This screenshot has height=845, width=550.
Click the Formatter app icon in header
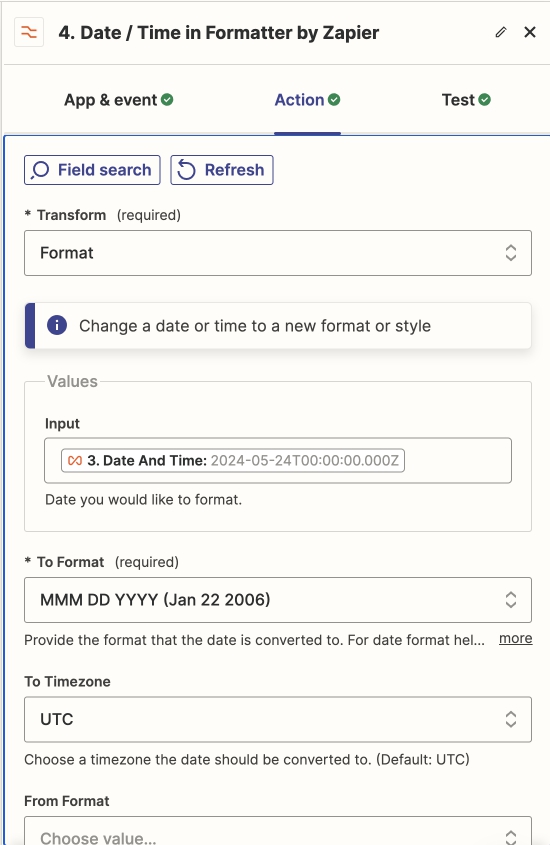coord(29,33)
